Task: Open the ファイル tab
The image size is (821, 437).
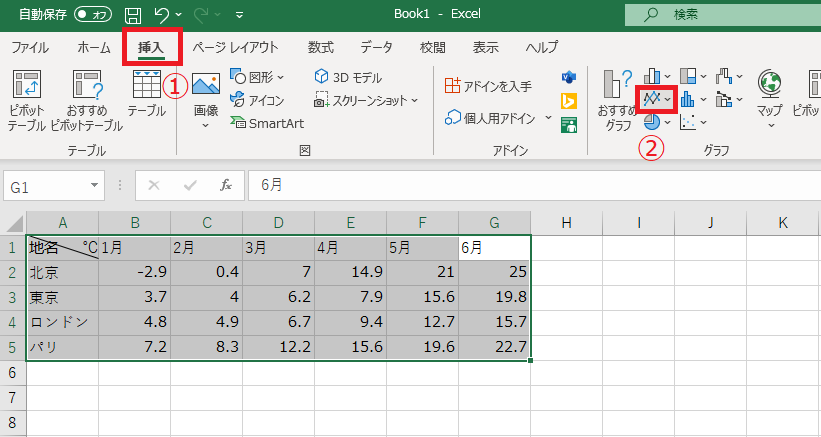Action: pos(30,47)
